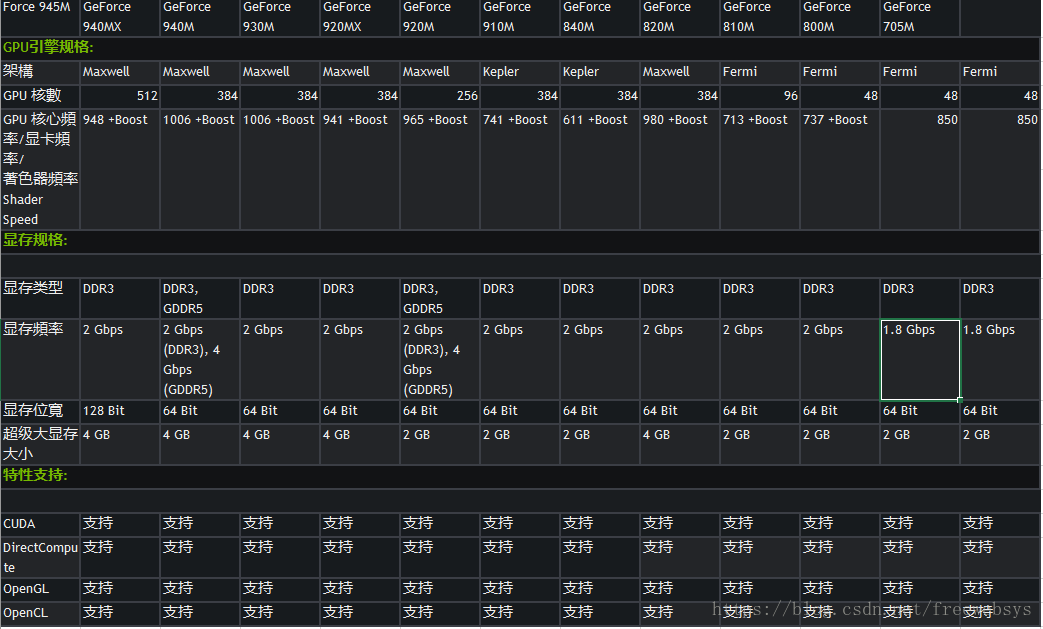Image resolution: width=1043 pixels, height=629 pixels.
Task: Click the '965 +Boost' frequency cell
Action: pos(440,169)
